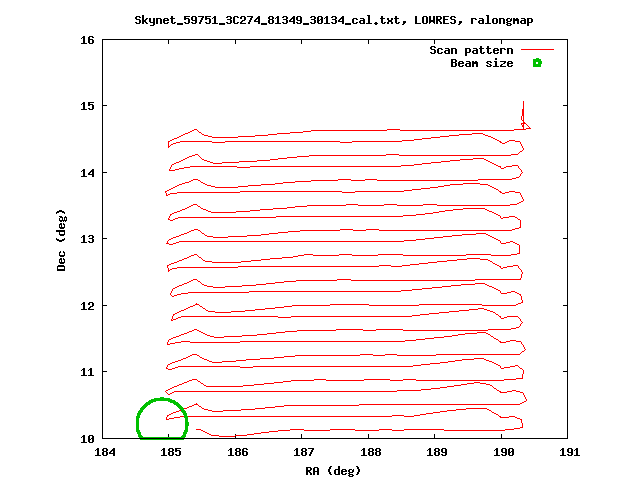Click the y-axis tick label 10

[x=87, y=439]
